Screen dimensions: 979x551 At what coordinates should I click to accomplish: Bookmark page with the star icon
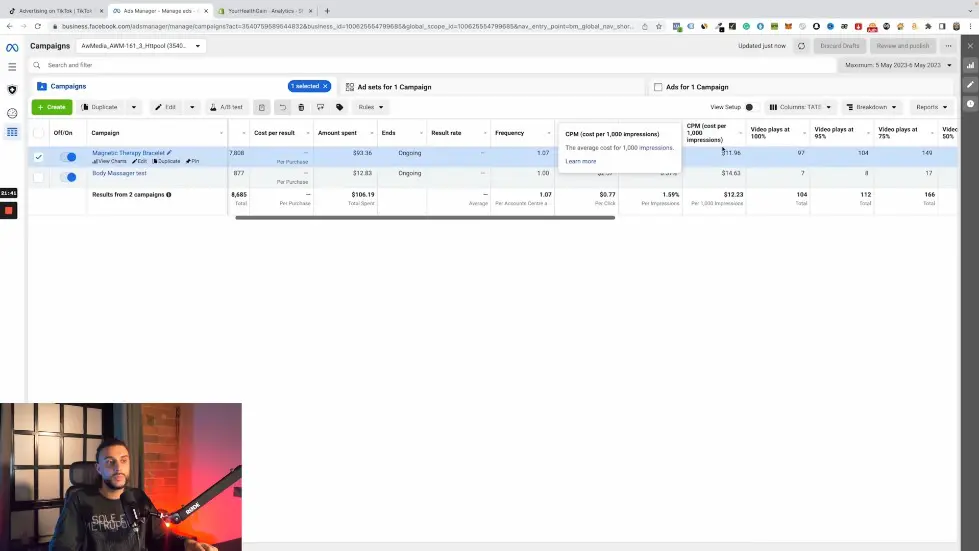pyautogui.click(x=659, y=27)
